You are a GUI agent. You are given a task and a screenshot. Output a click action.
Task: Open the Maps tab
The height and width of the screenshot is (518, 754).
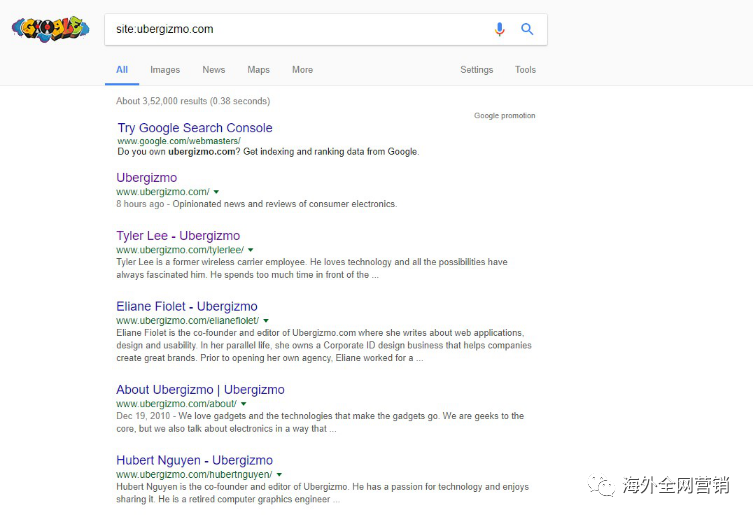tap(258, 70)
